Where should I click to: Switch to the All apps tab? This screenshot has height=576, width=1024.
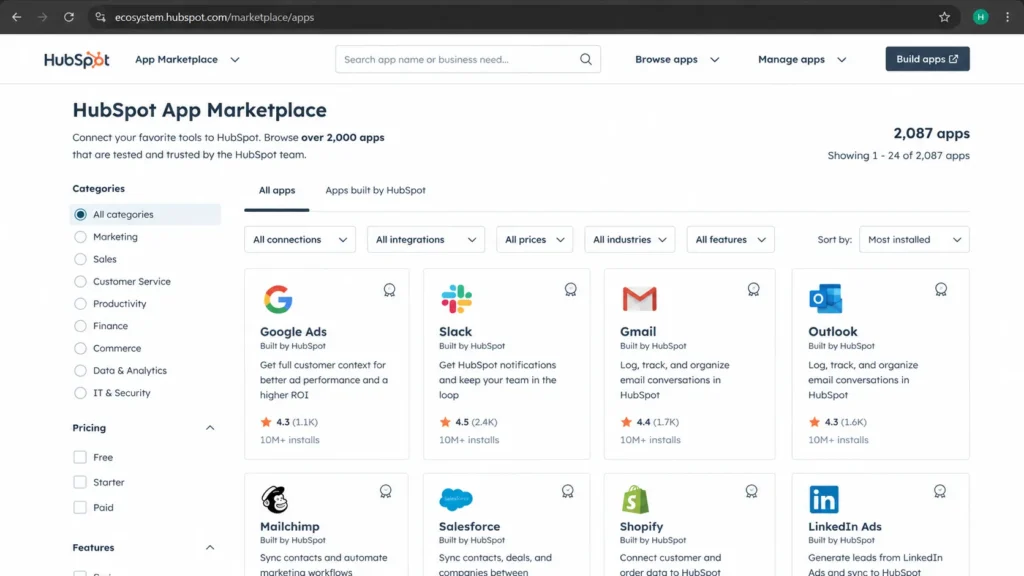[277, 191]
